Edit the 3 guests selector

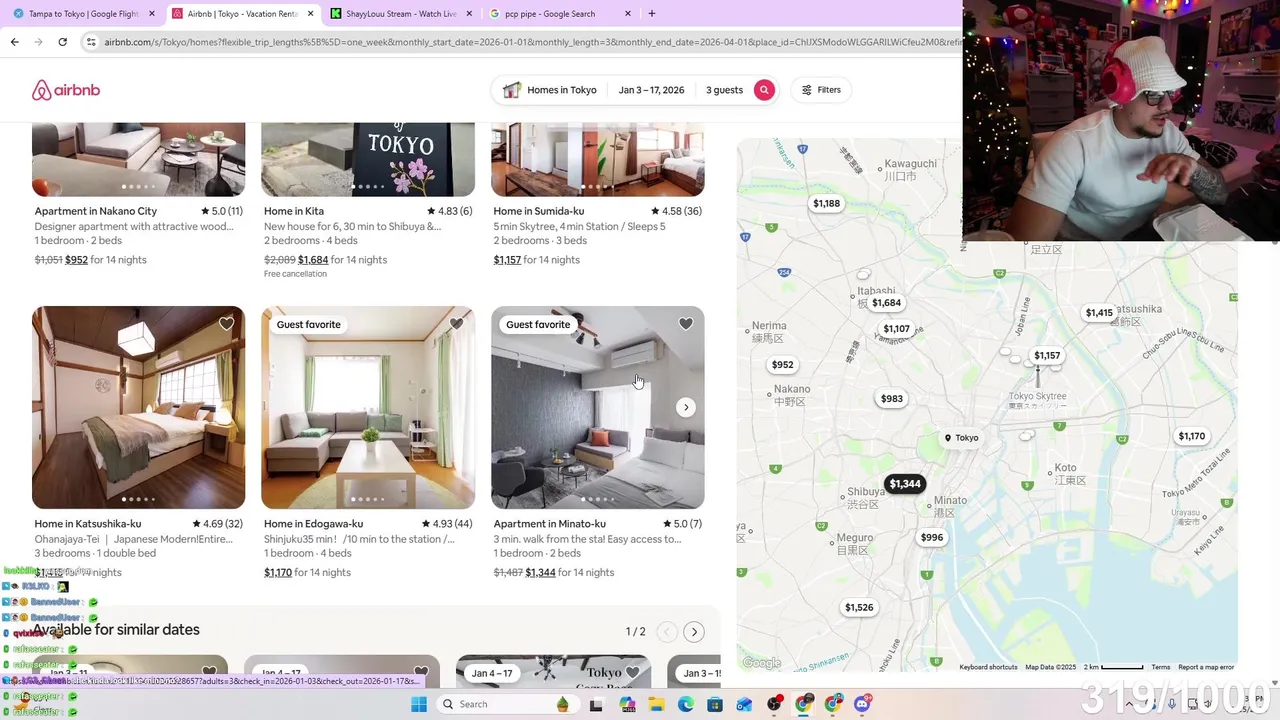pos(724,90)
